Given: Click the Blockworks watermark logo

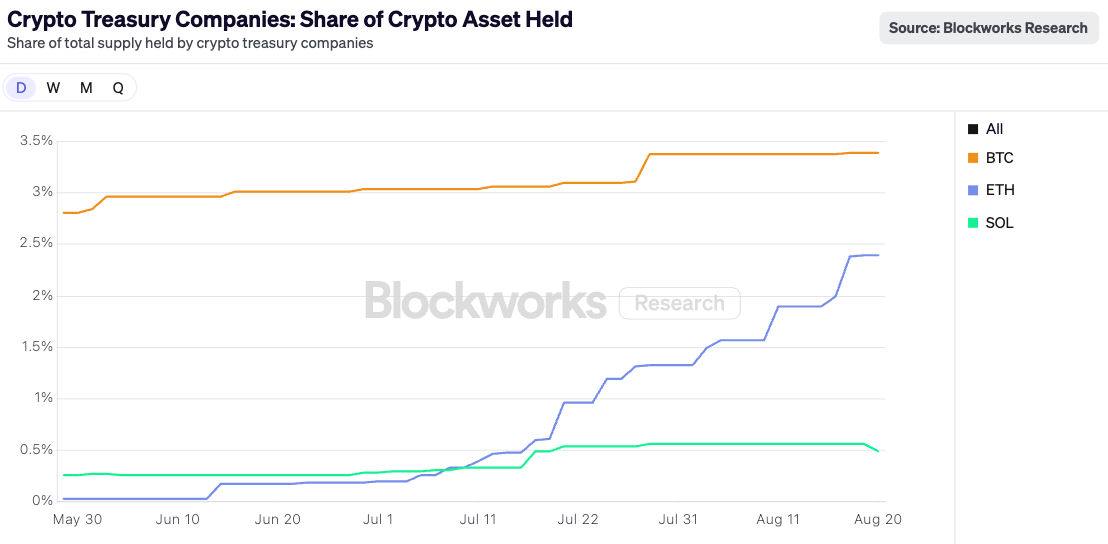Looking at the screenshot, I should (485, 301).
